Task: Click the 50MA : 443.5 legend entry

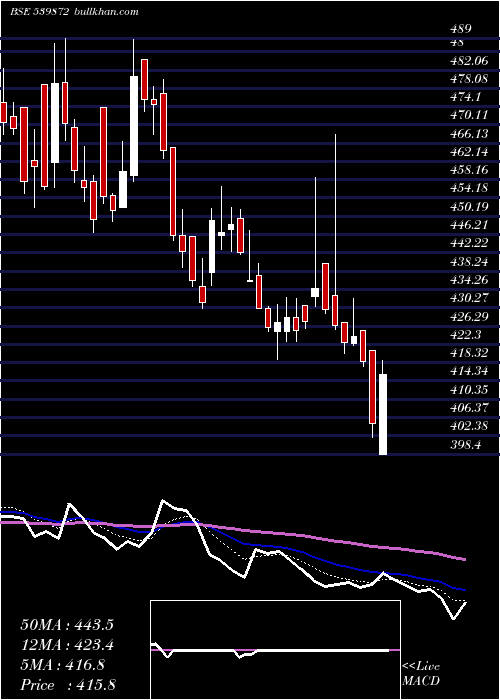Action: [x=67, y=624]
